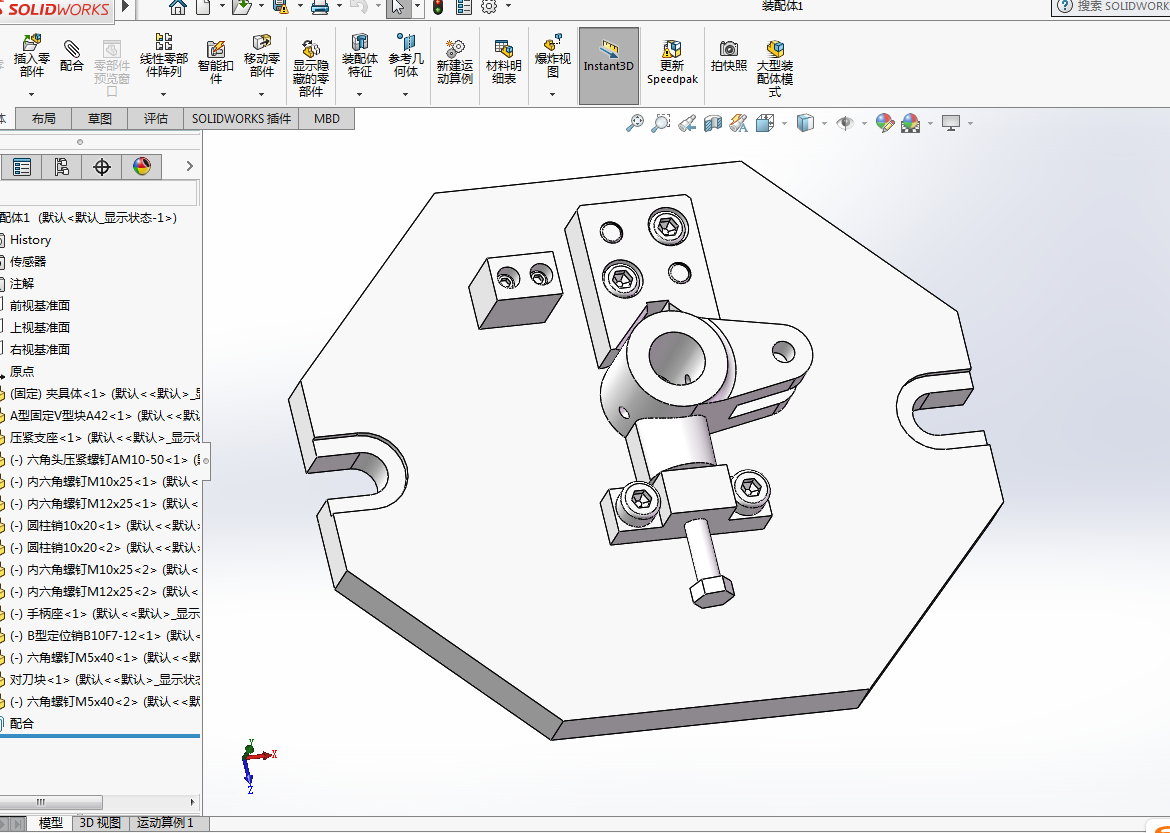1170x833 pixels.
Task: Print using the printer icon
Action: [x=320, y=7]
